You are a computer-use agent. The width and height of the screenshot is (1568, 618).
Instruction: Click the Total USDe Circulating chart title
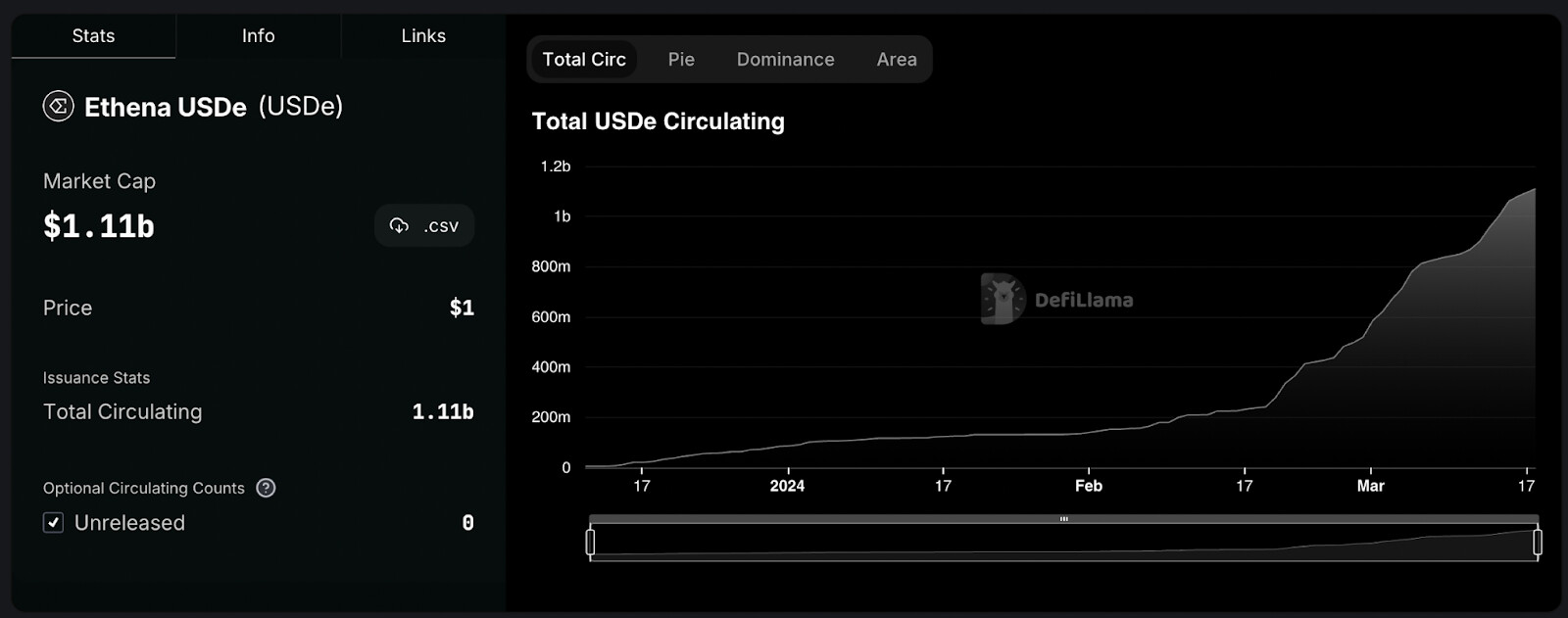[658, 121]
